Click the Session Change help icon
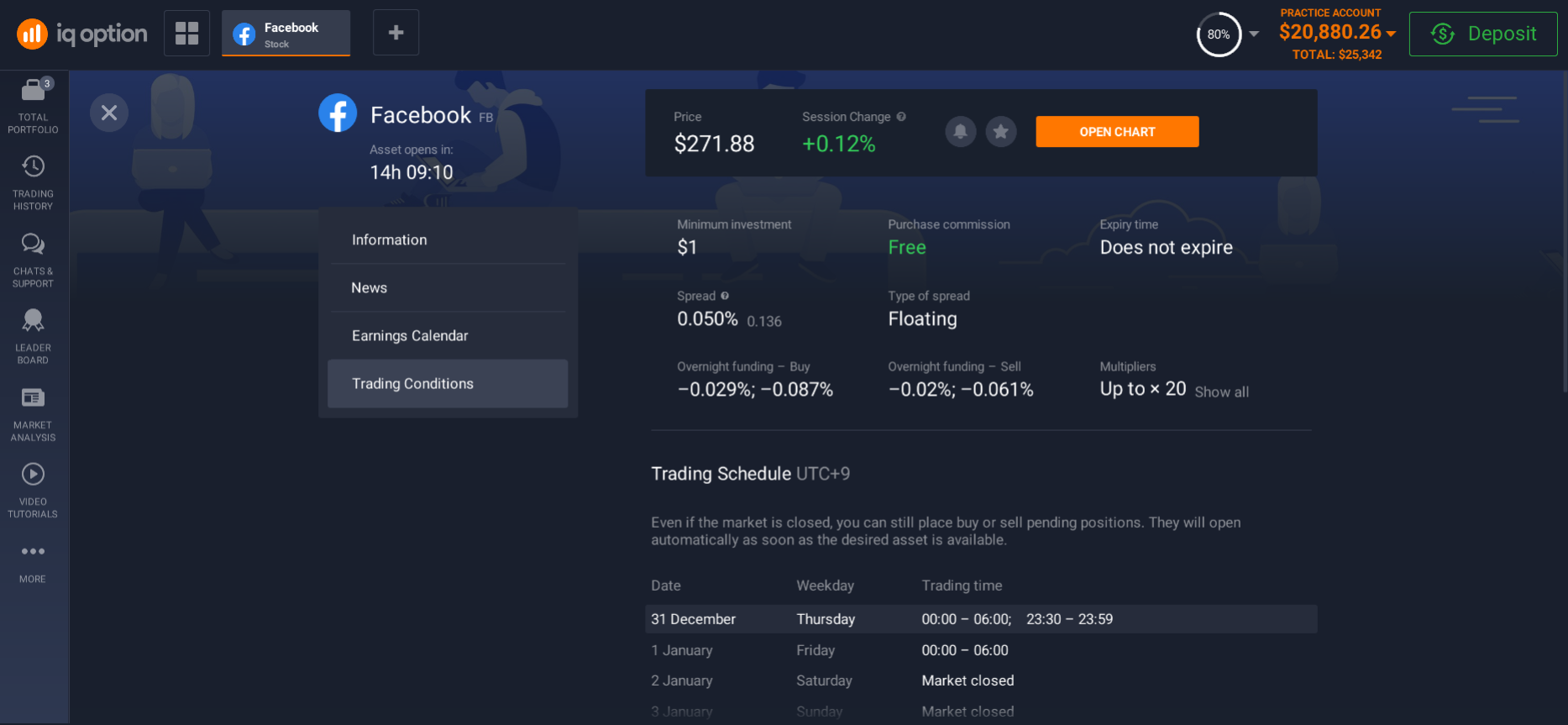Image resolution: width=1568 pixels, height=725 pixels. (901, 117)
